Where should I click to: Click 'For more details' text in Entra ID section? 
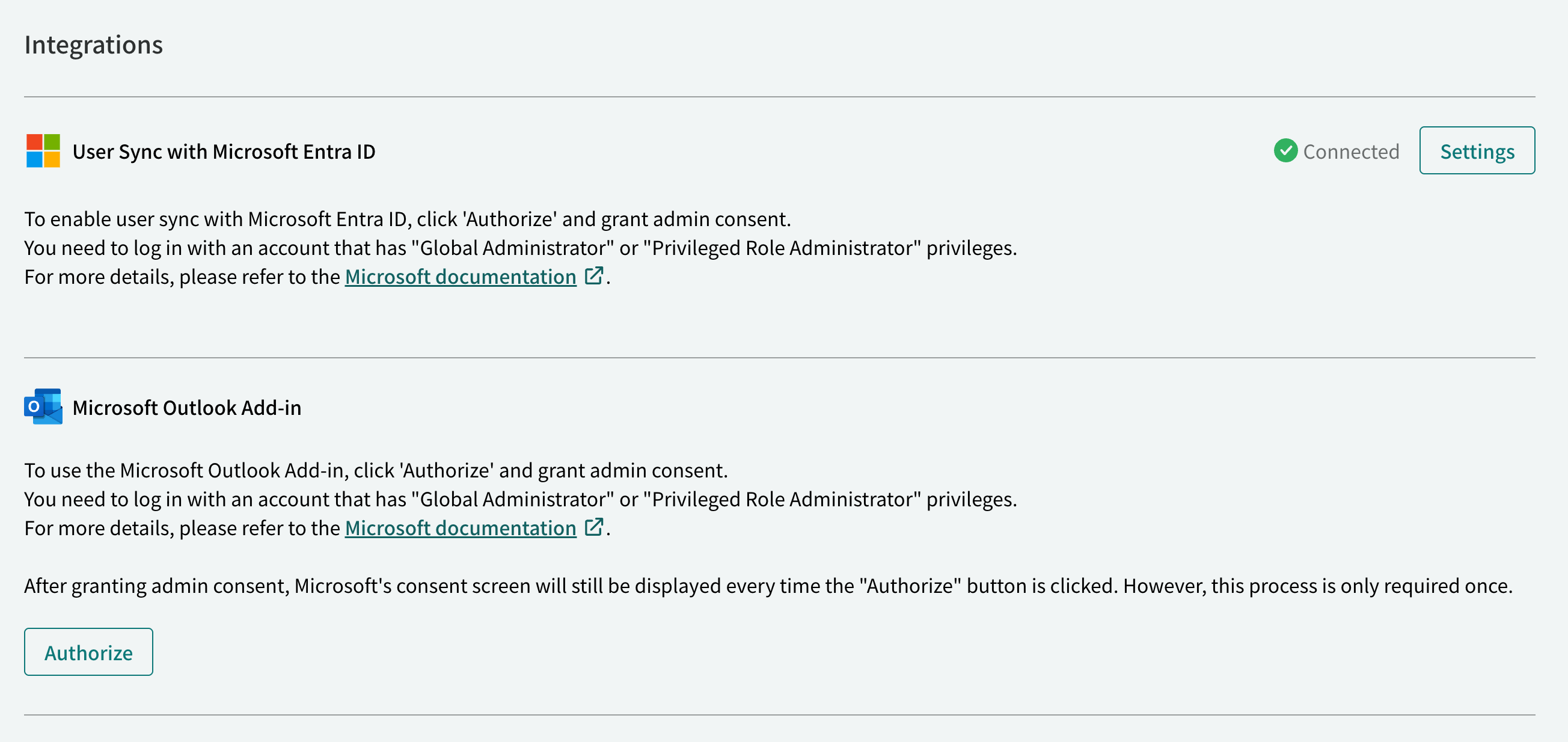[x=182, y=277]
